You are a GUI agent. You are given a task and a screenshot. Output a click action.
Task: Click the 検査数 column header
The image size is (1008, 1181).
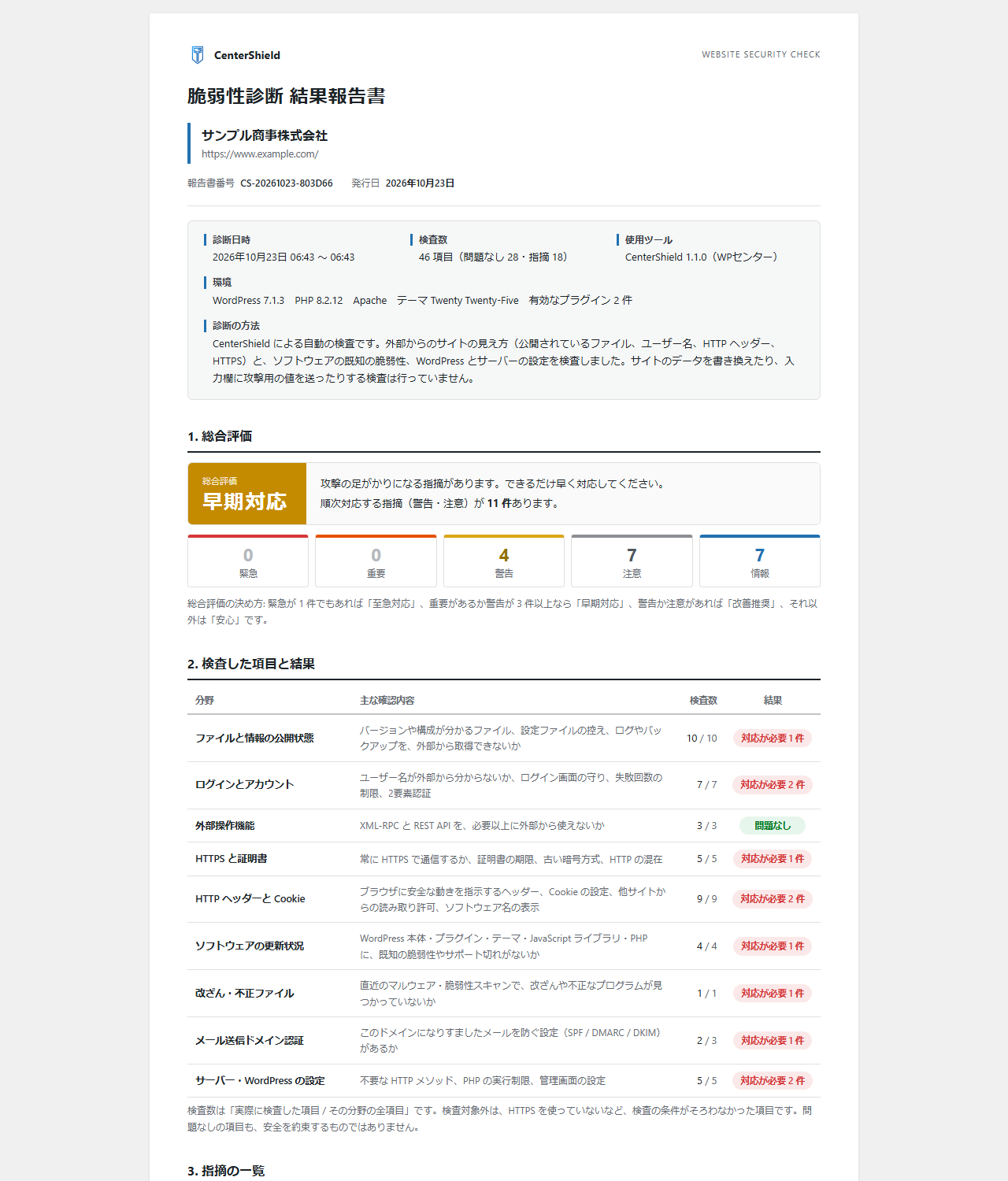point(703,701)
